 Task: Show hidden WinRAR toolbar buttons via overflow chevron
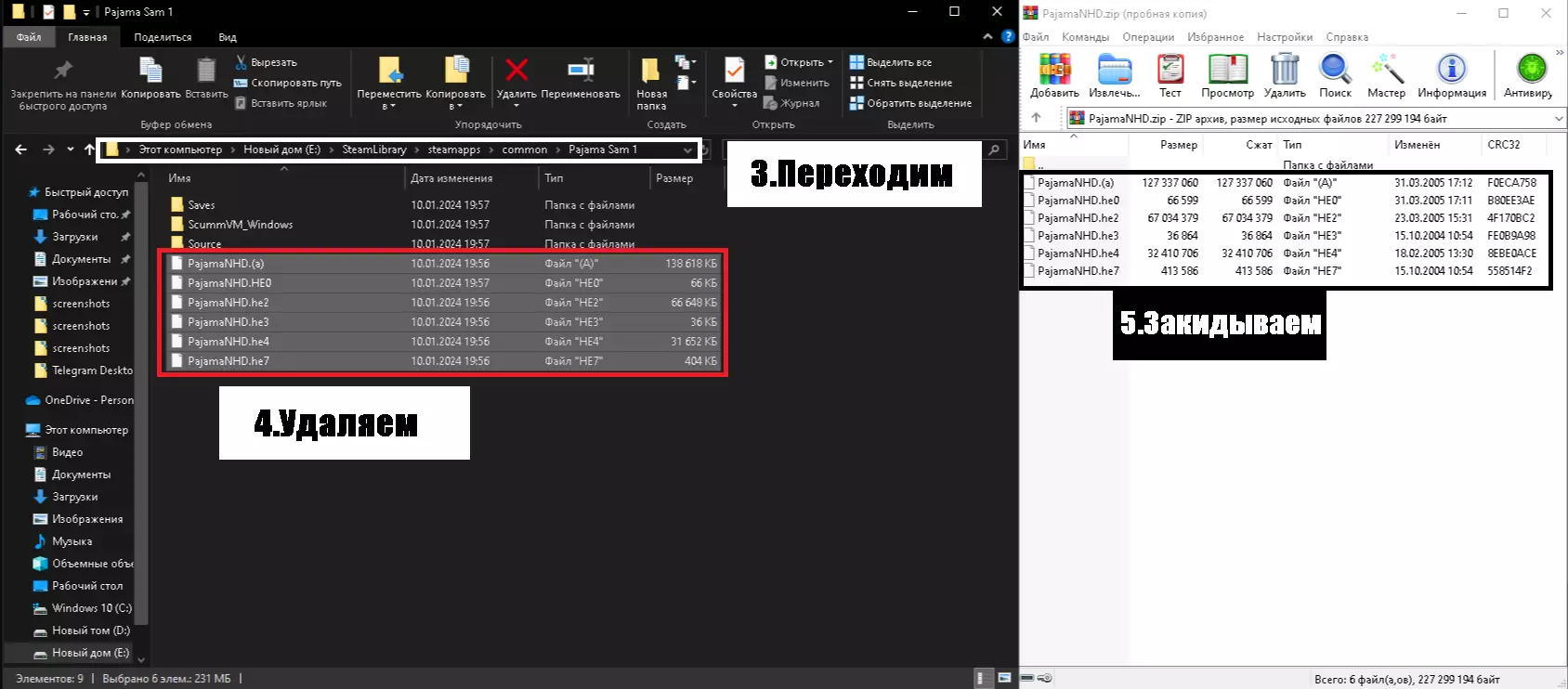click(x=1561, y=53)
